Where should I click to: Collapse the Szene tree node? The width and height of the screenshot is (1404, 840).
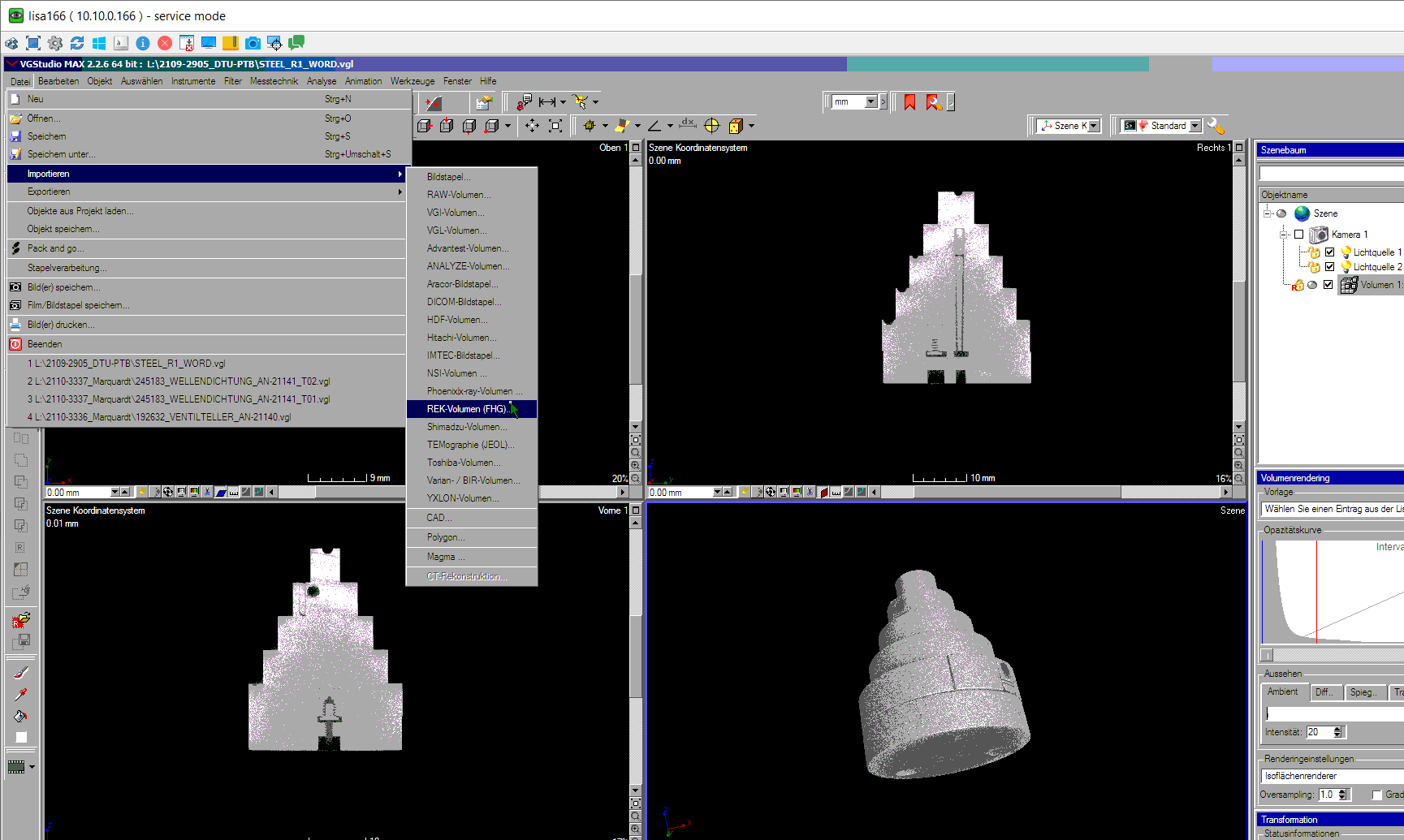pyautogui.click(x=1267, y=213)
